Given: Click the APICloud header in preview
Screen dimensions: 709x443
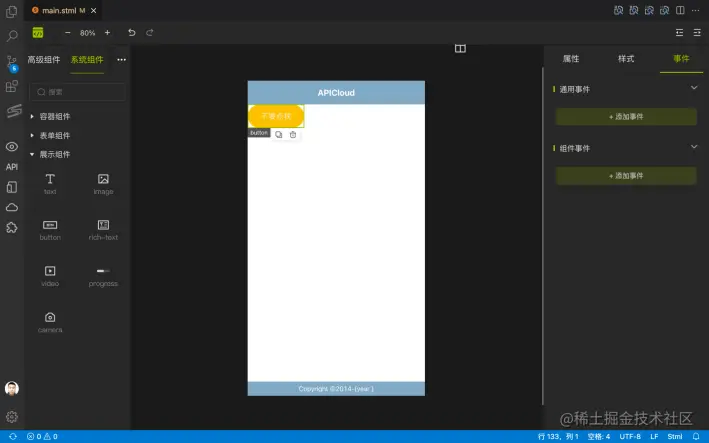Looking at the screenshot, I should [x=336, y=93].
